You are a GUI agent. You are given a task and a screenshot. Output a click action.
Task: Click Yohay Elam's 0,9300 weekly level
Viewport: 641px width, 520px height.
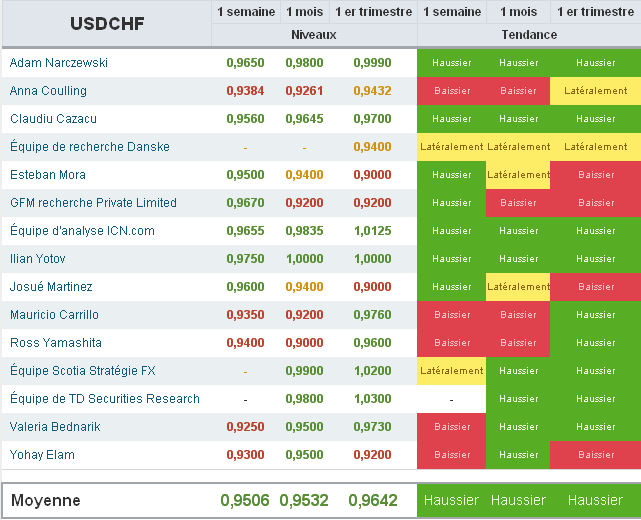point(245,455)
